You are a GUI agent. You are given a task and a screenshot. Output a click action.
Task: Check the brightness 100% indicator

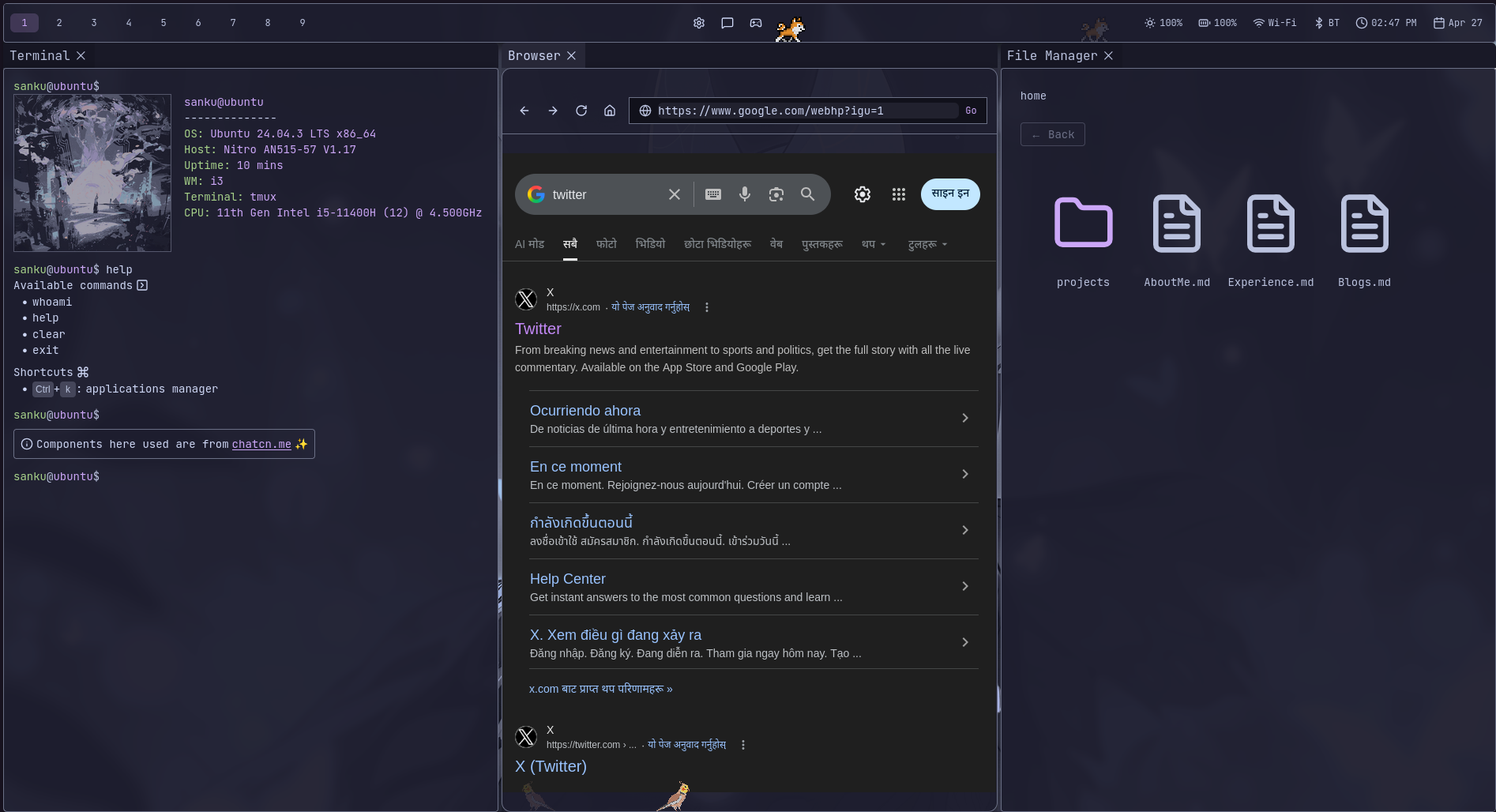(1163, 23)
